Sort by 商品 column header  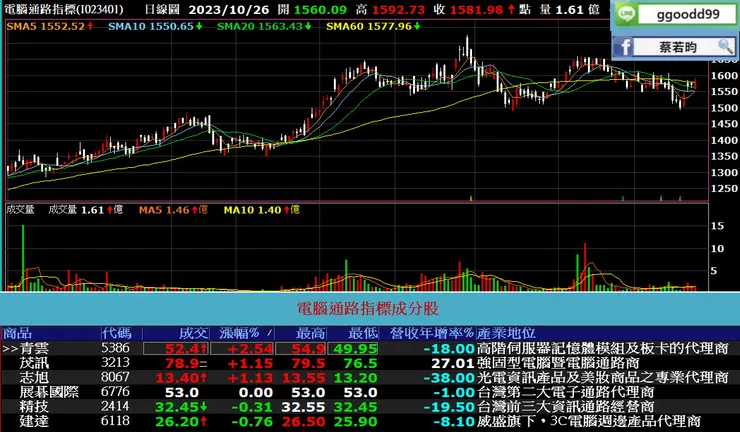(x=17, y=333)
